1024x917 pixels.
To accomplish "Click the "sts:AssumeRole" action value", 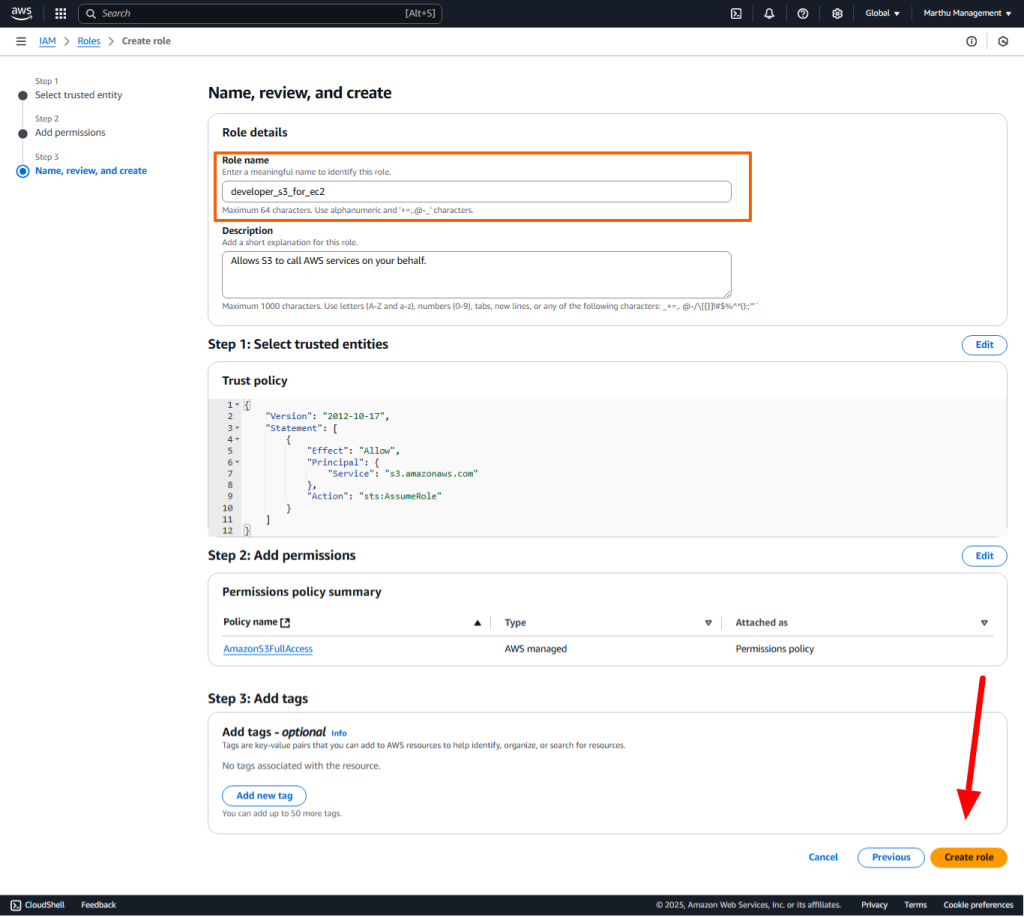I will [x=400, y=496].
